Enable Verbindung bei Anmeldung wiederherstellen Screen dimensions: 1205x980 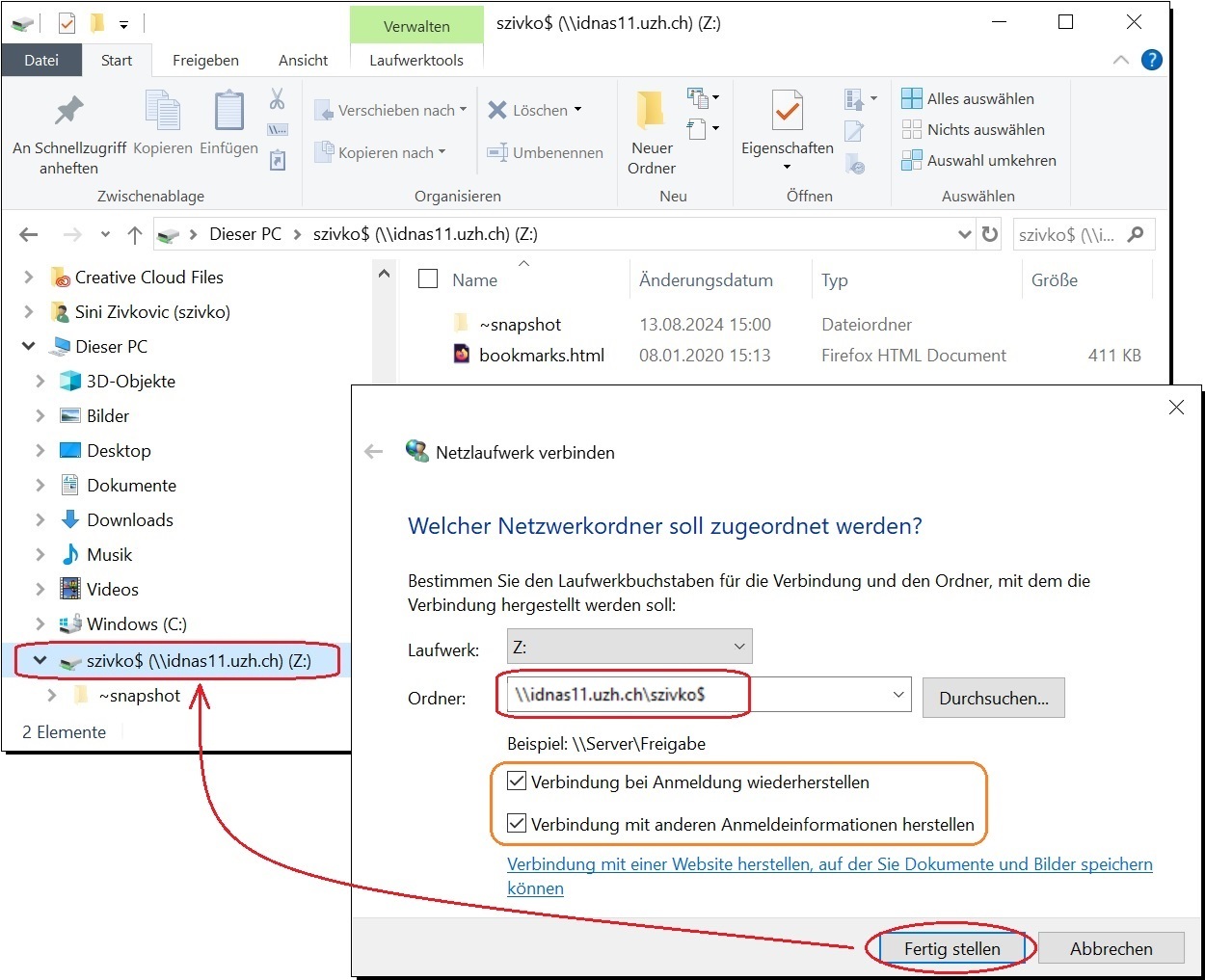(517, 781)
